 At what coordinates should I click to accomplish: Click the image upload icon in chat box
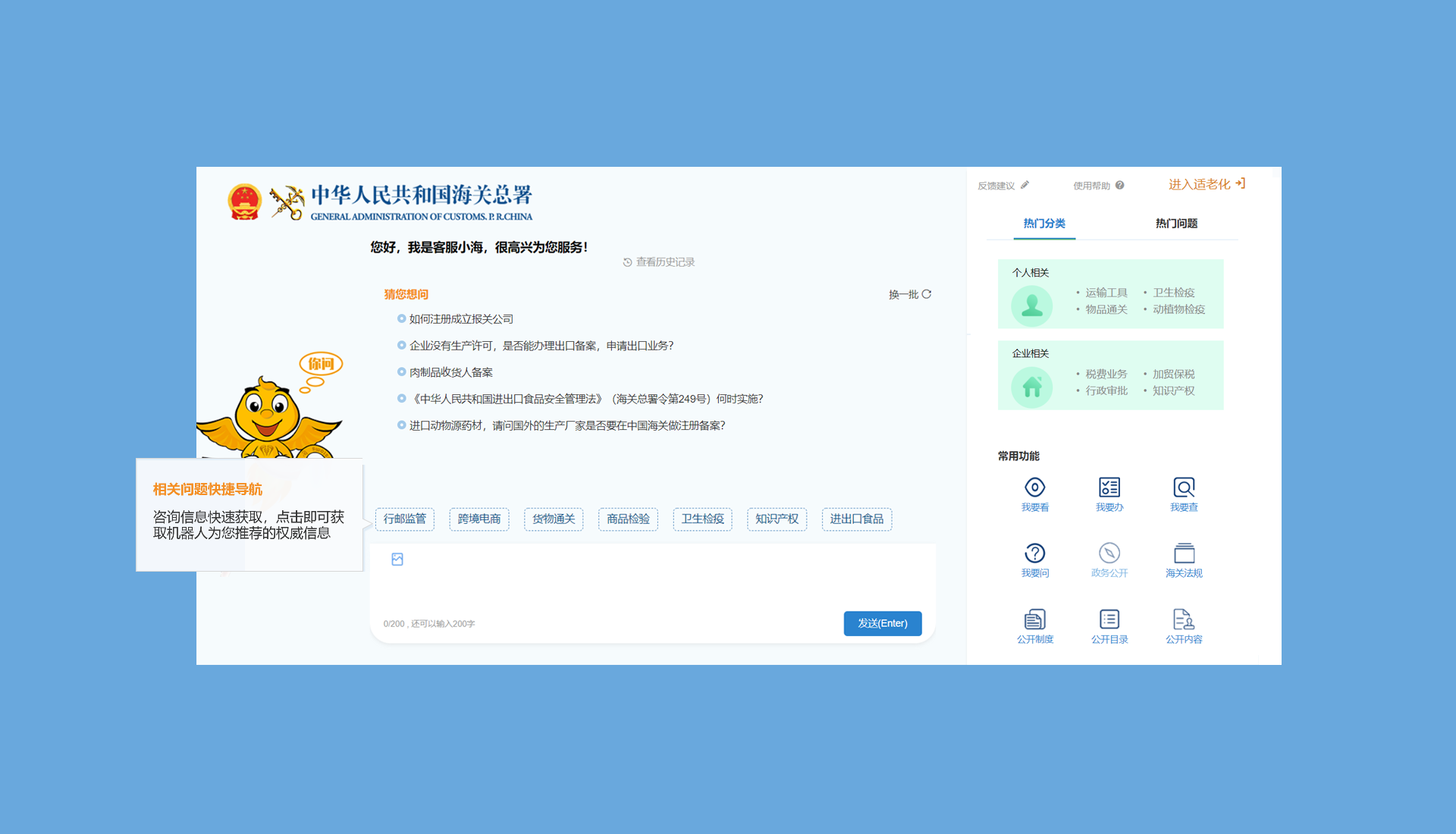397,560
